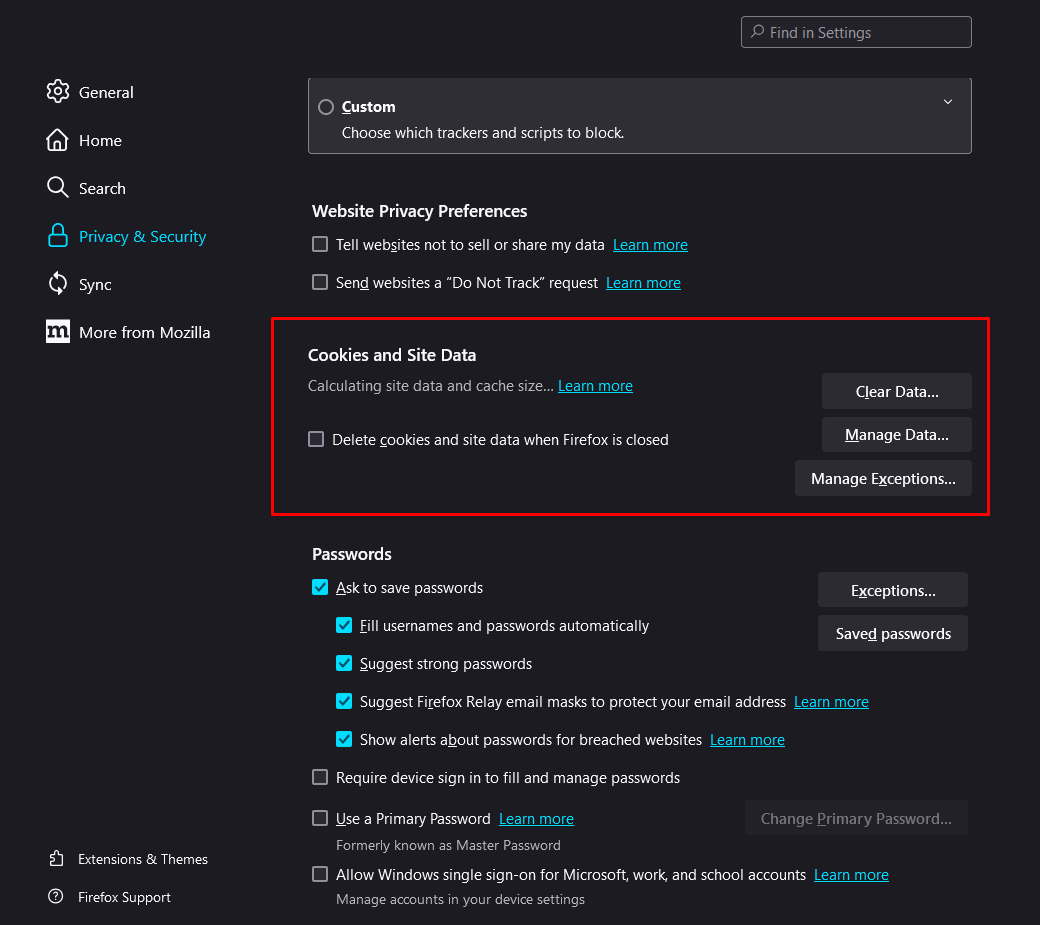Enable Send websites Do Not Track request
This screenshot has height=925, width=1040.
coord(320,282)
